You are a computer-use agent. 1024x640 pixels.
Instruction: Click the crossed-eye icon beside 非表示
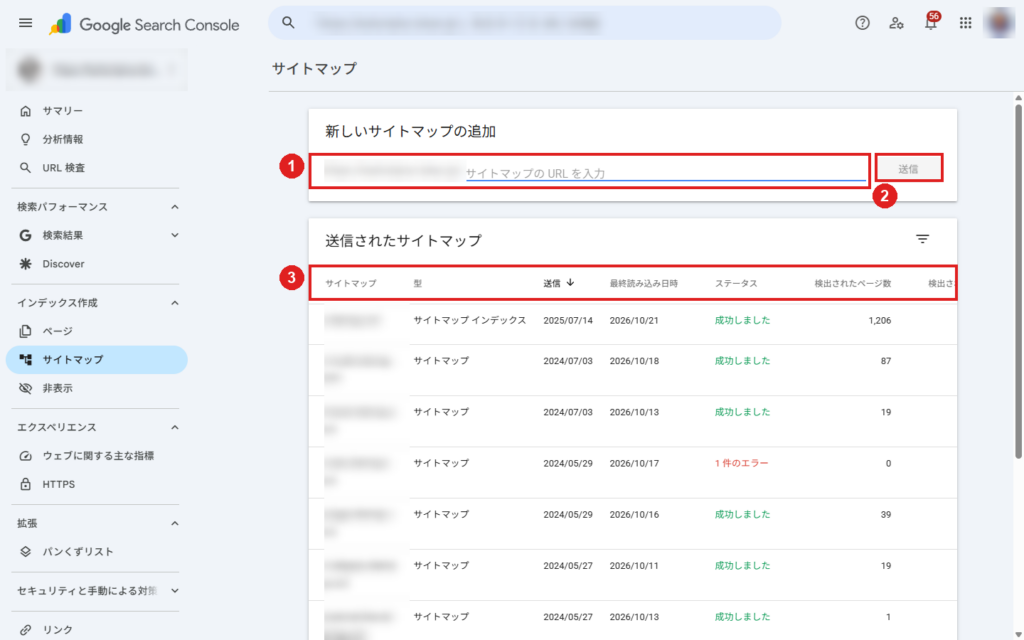pos(25,388)
